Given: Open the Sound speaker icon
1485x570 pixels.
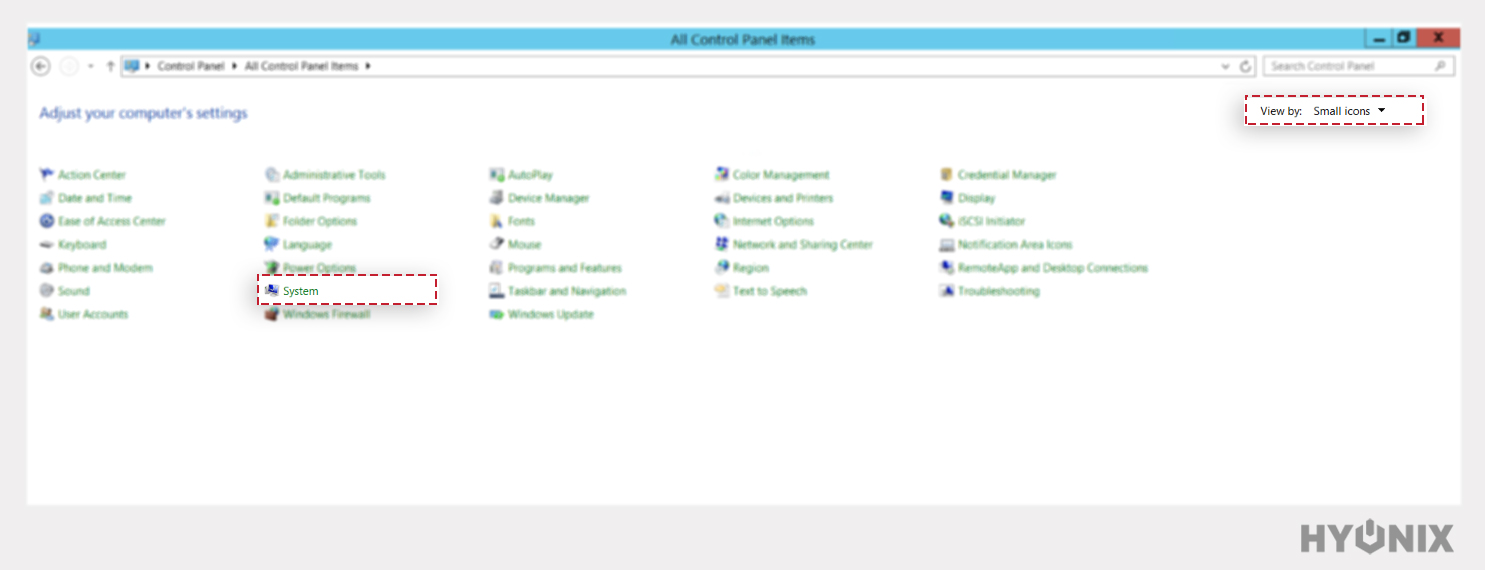Looking at the screenshot, I should tap(46, 291).
